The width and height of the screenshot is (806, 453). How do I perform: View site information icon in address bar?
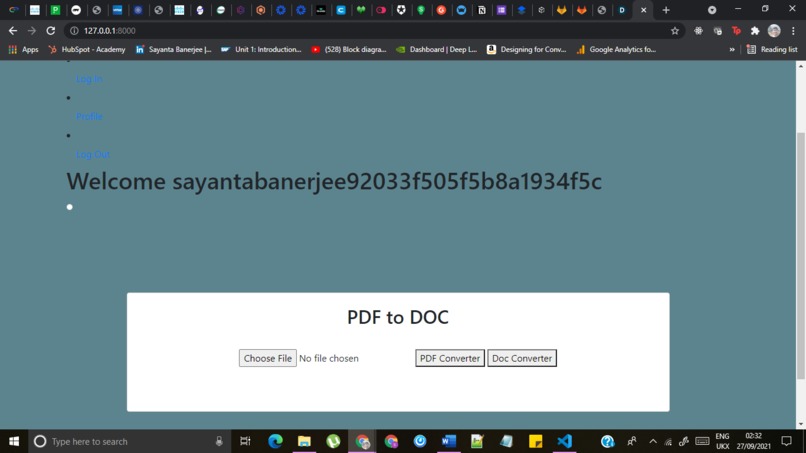click(74, 31)
